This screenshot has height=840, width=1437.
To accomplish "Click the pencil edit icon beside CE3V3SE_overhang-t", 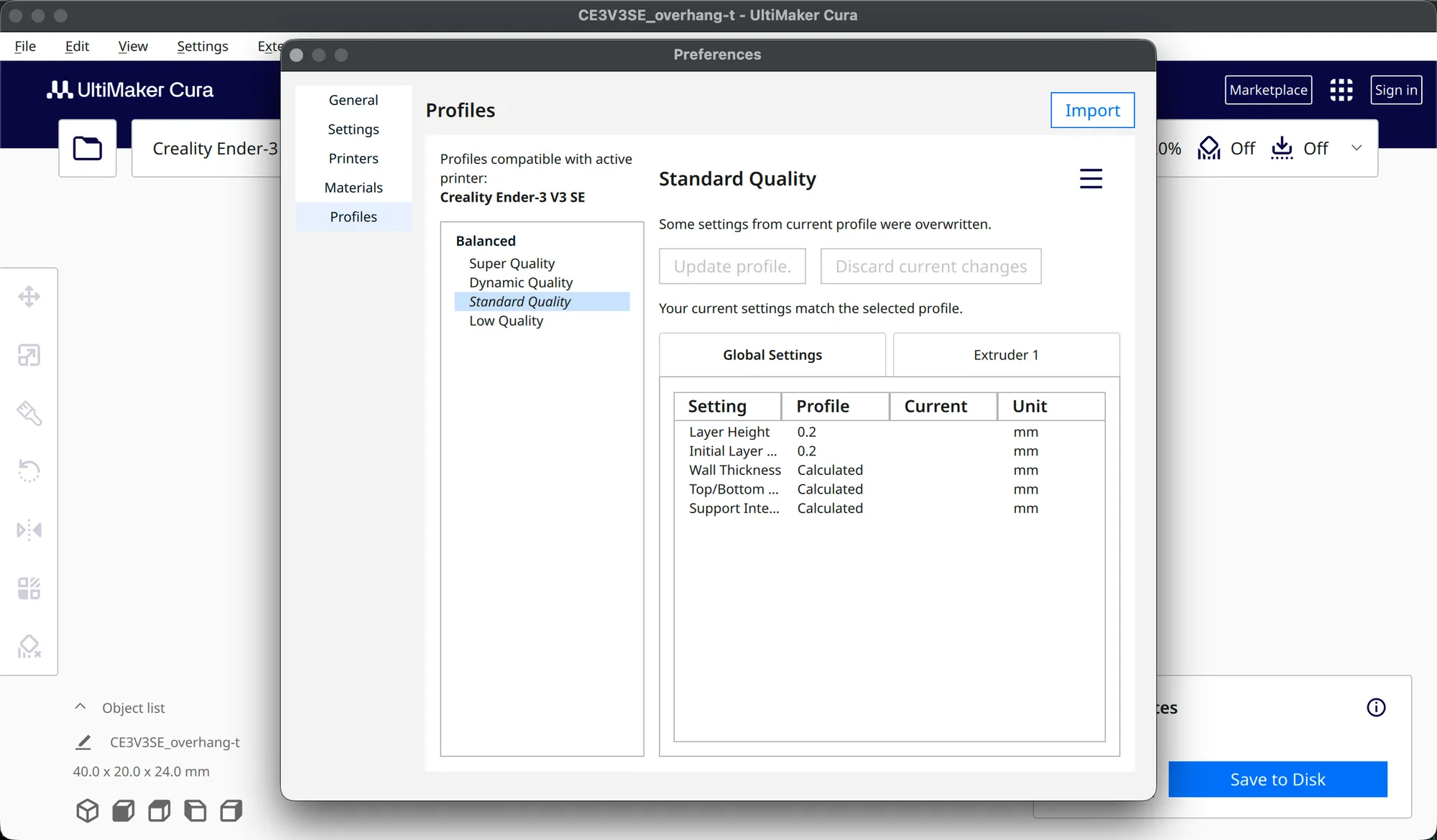I will click(83, 742).
